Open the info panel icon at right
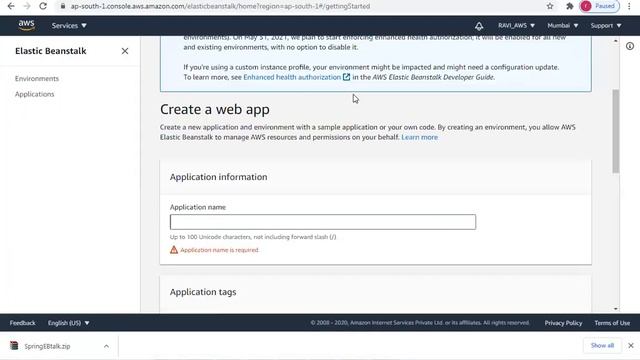 [630, 46]
